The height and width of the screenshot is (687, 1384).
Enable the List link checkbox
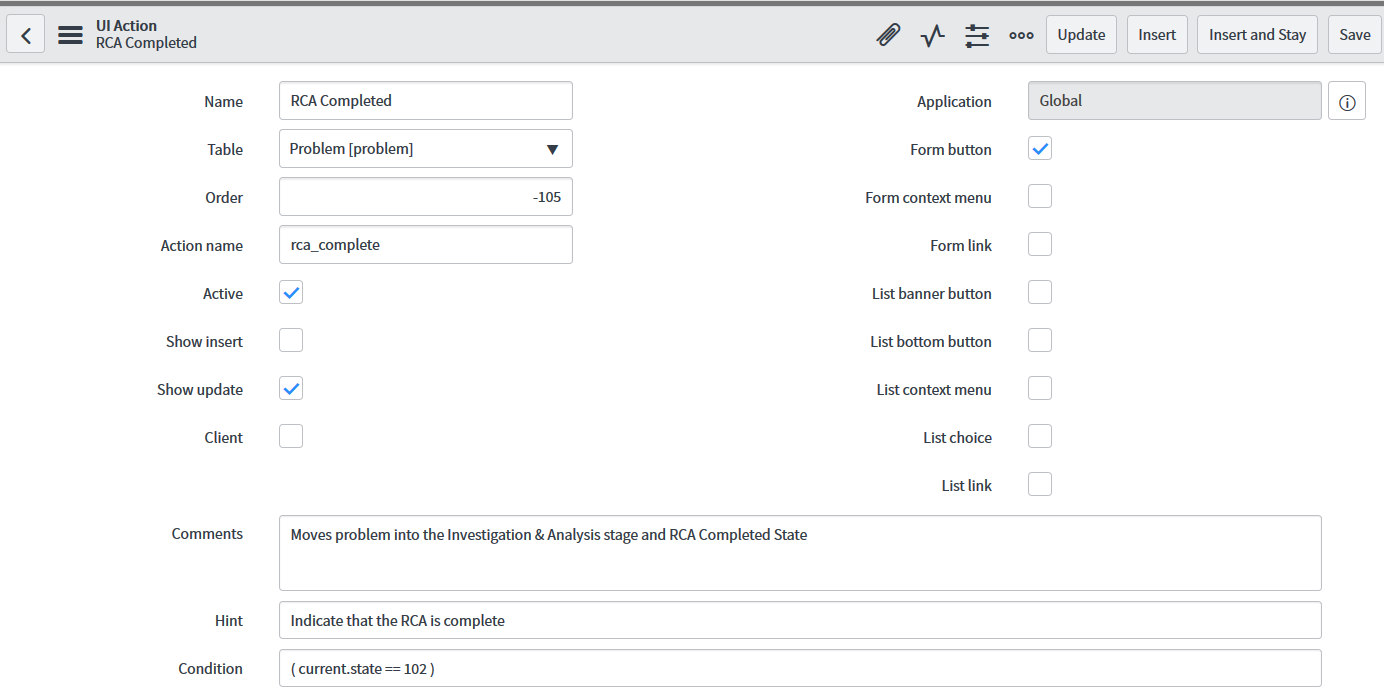click(x=1040, y=485)
